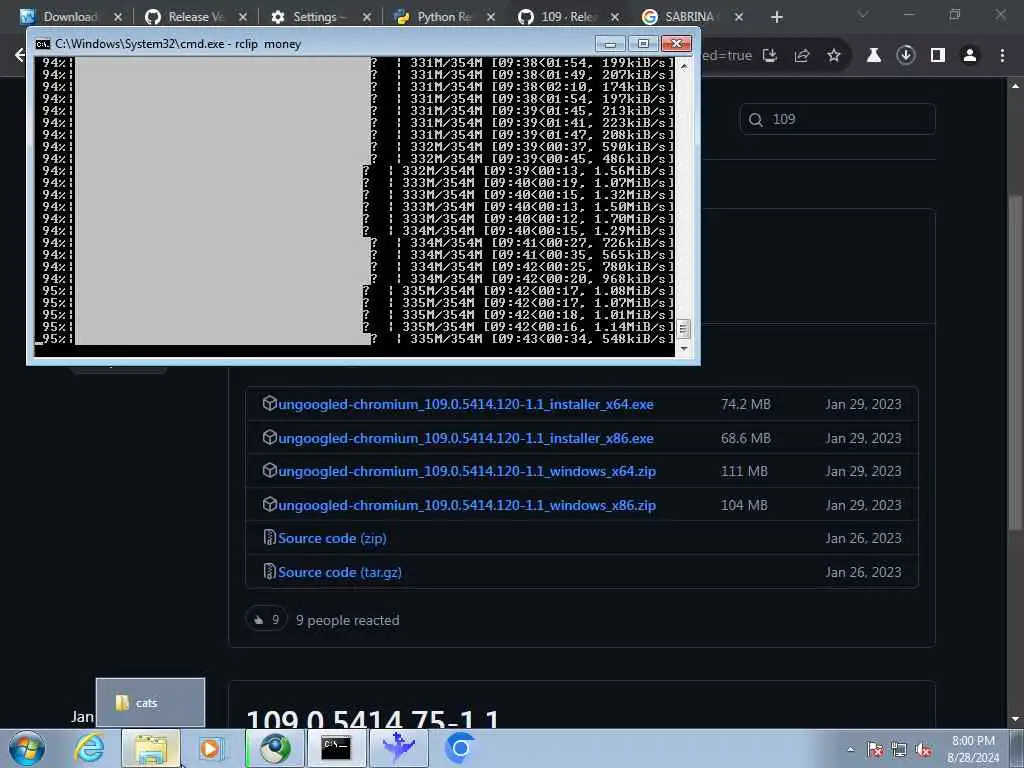The width and height of the screenshot is (1024, 768).
Task: Maximize the cmd.exe window
Action: click(x=643, y=44)
